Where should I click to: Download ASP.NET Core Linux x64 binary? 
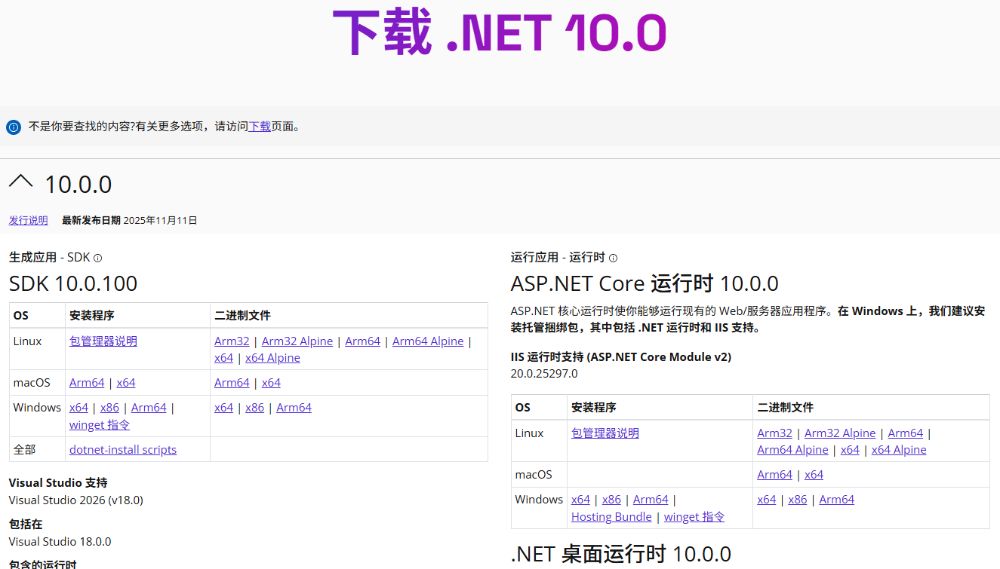pyautogui.click(x=850, y=450)
